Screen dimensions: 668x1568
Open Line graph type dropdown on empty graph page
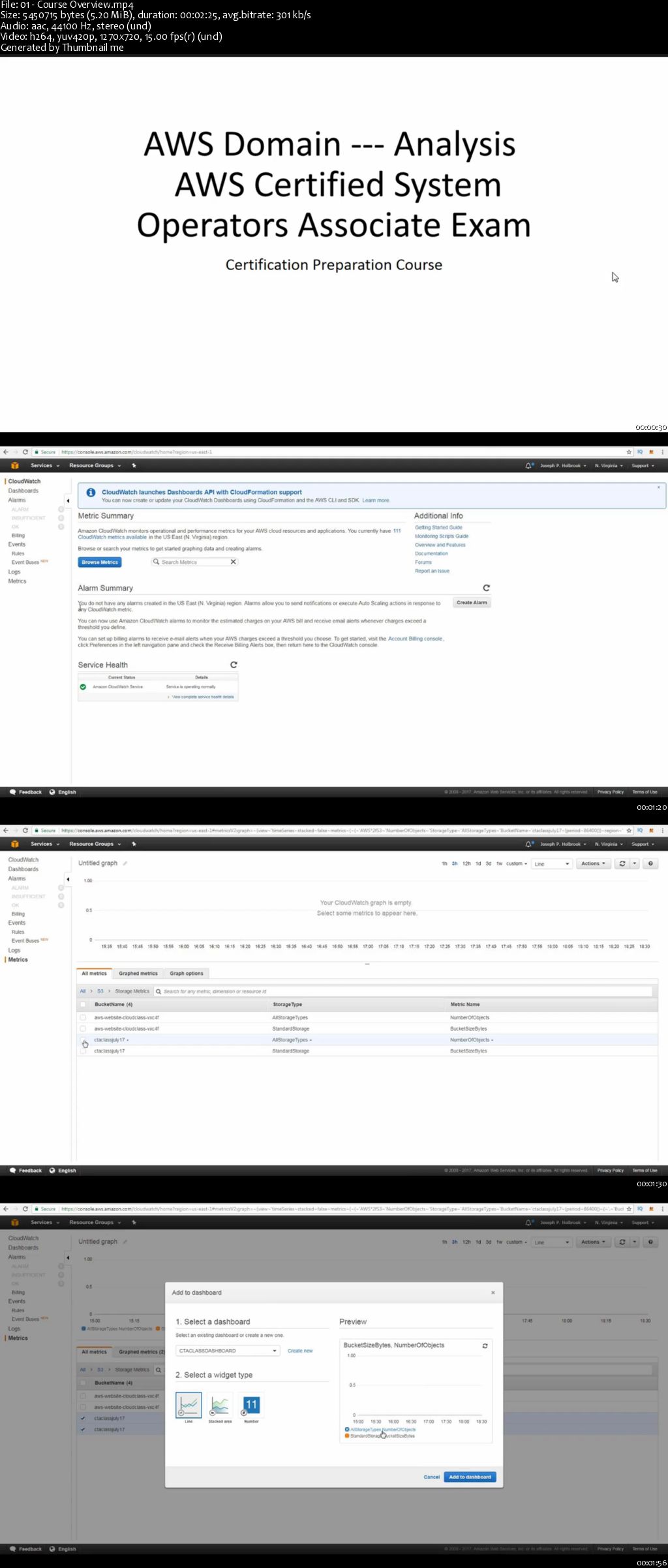[552, 863]
